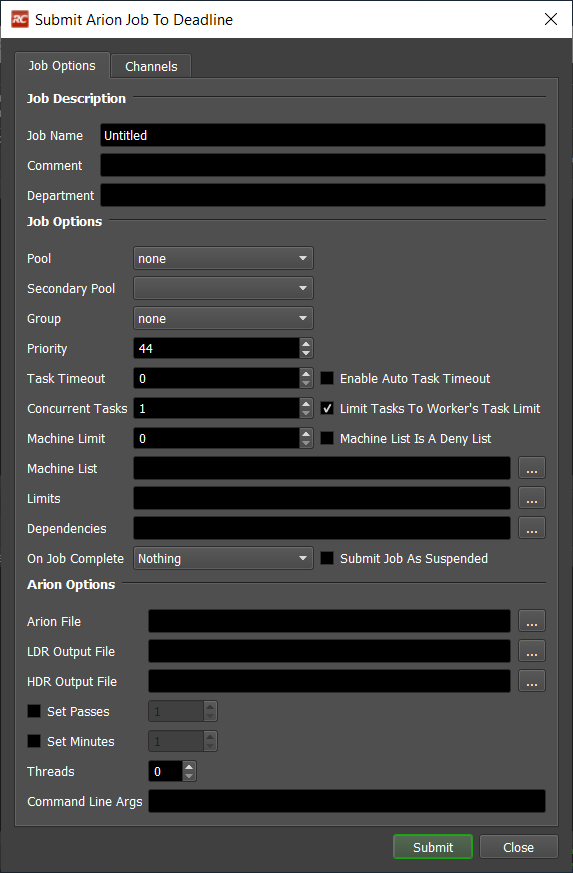Click the HDR Output File path field
Image resolution: width=573 pixels, height=873 pixels.
[329, 681]
